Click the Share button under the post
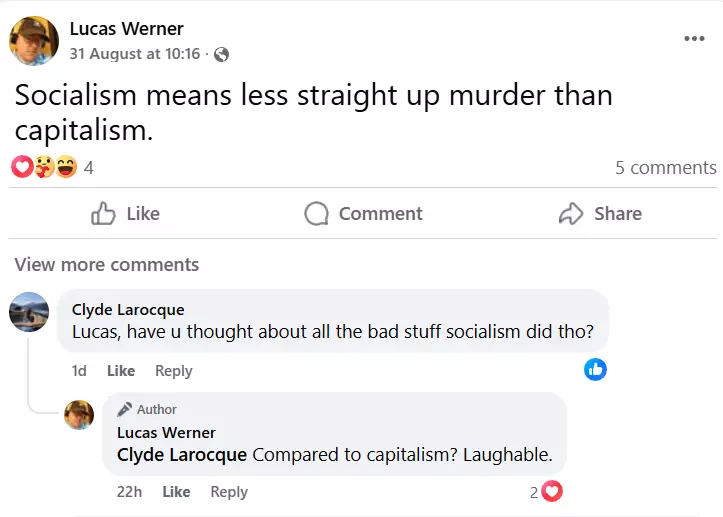The height and width of the screenshot is (517, 723). point(600,214)
